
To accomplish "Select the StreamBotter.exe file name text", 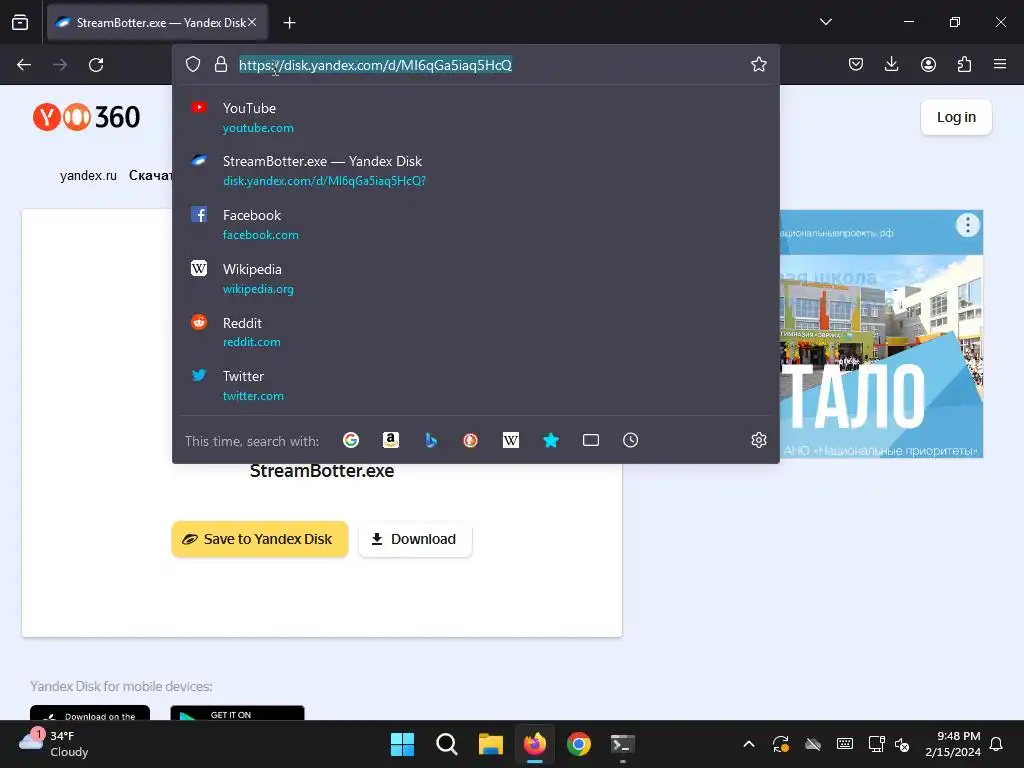I will [322, 471].
